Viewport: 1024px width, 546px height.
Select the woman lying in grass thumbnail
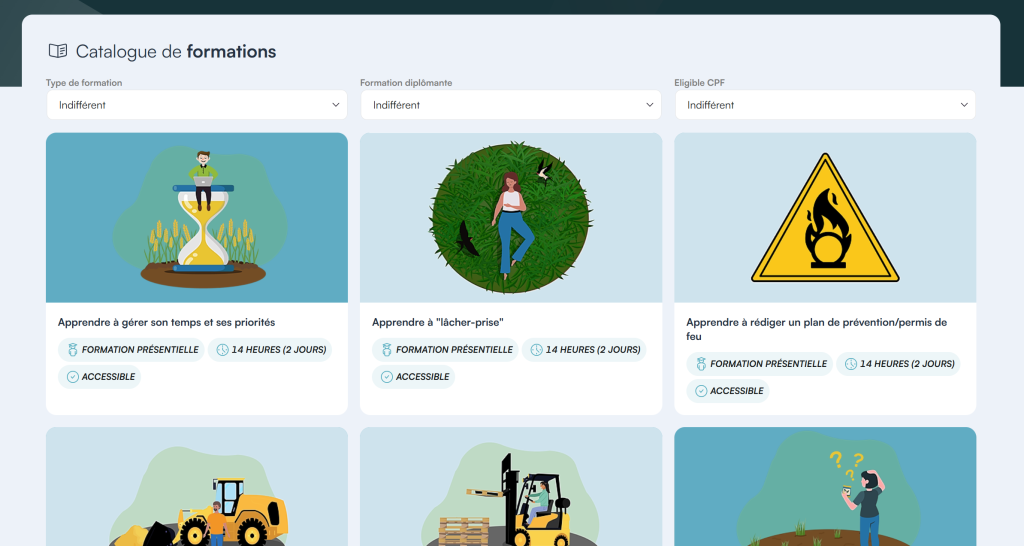[x=511, y=218]
